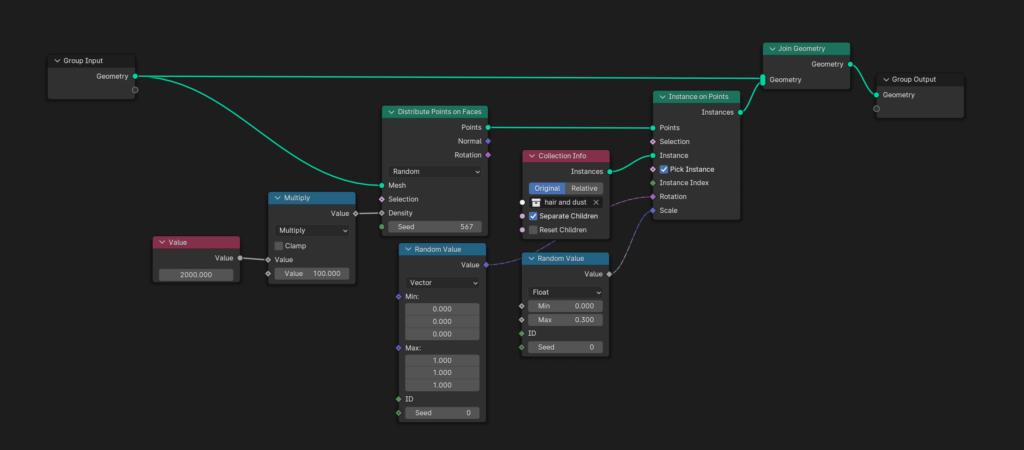
Task: Open the Float data type dropdown
Action: tap(566, 292)
